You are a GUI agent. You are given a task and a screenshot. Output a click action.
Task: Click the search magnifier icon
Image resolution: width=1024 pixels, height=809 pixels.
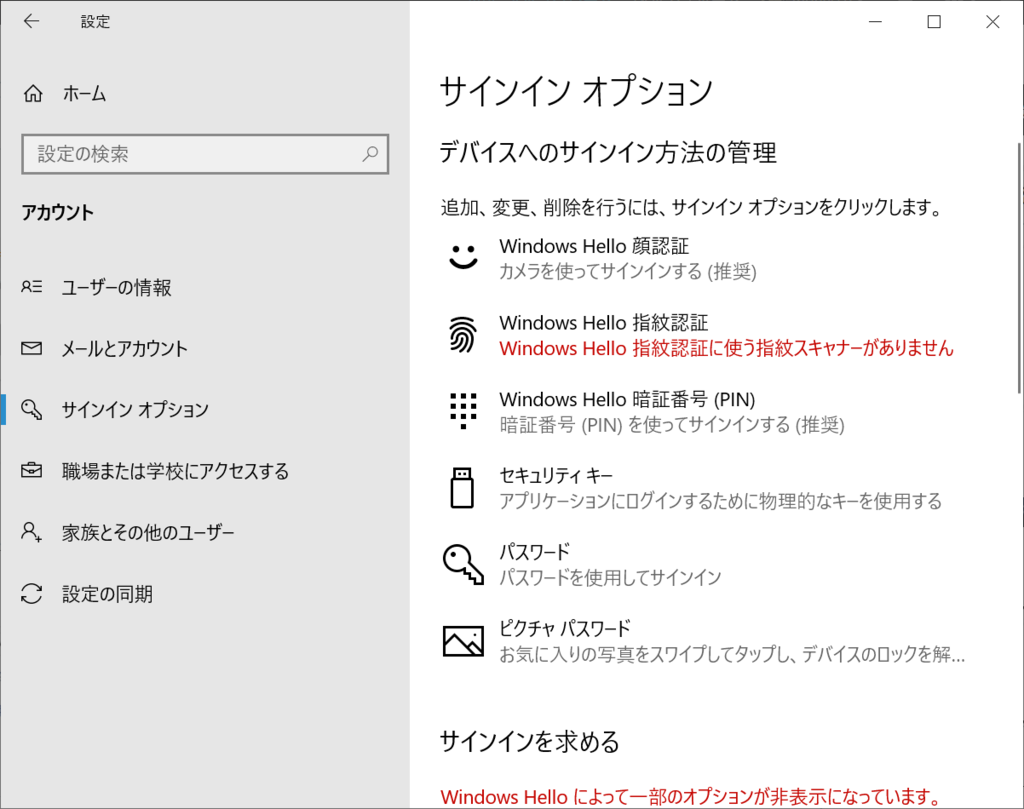(x=370, y=154)
